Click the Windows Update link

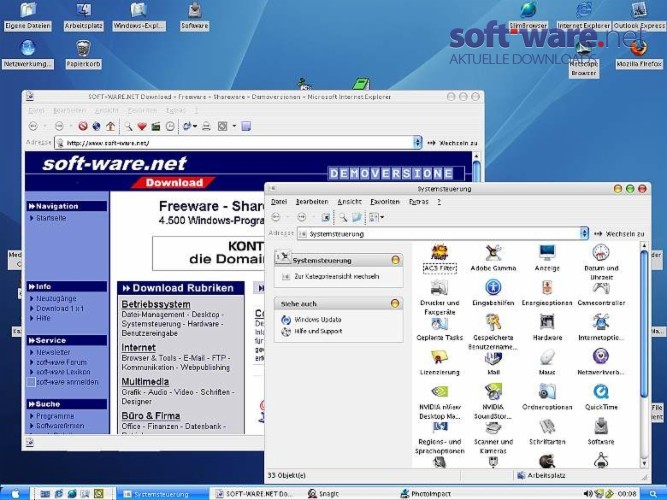318,320
